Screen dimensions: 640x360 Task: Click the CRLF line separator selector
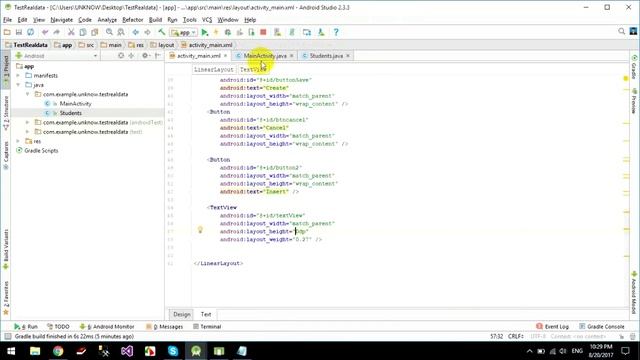pyautogui.click(x=516, y=336)
